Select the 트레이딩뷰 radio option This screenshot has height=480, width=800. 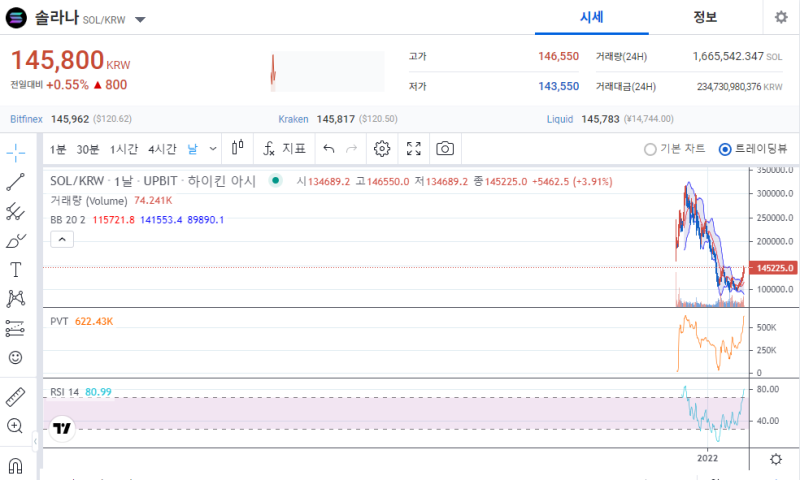(753, 149)
